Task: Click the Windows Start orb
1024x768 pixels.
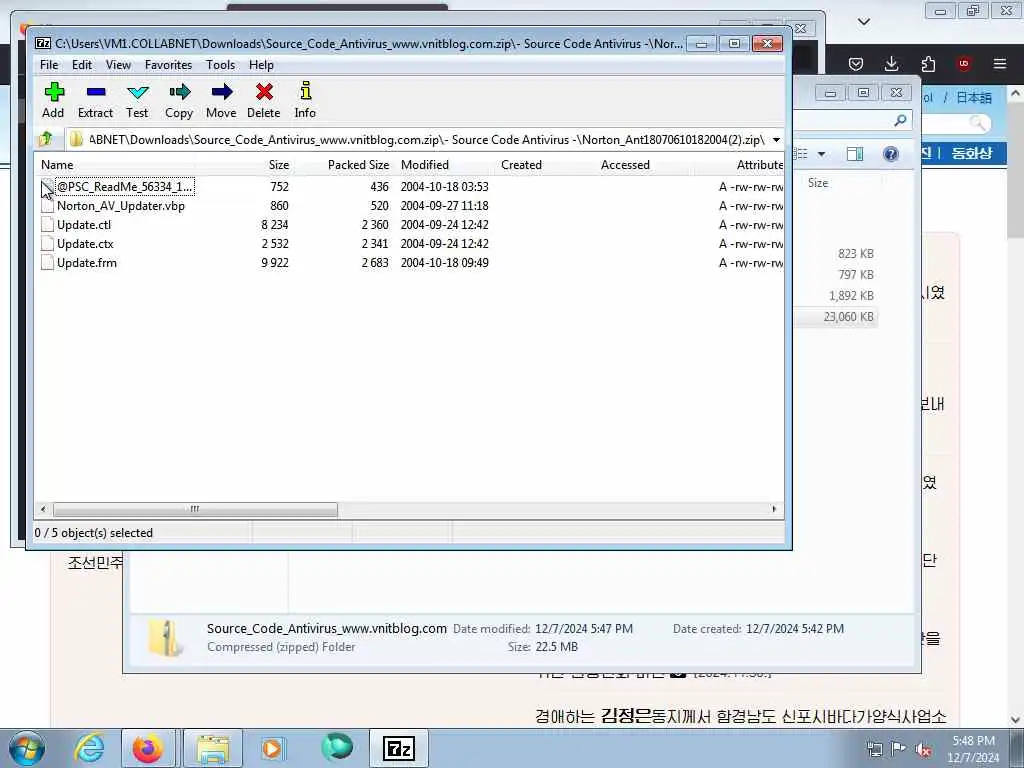Action: coord(27,748)
